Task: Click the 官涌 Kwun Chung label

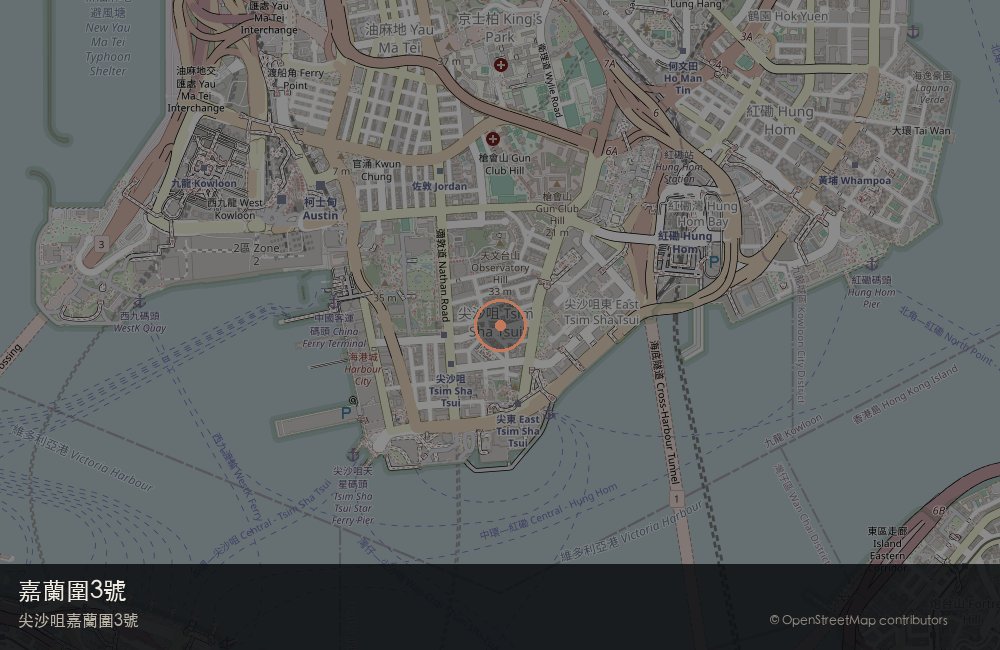Action: click(376, 170)
